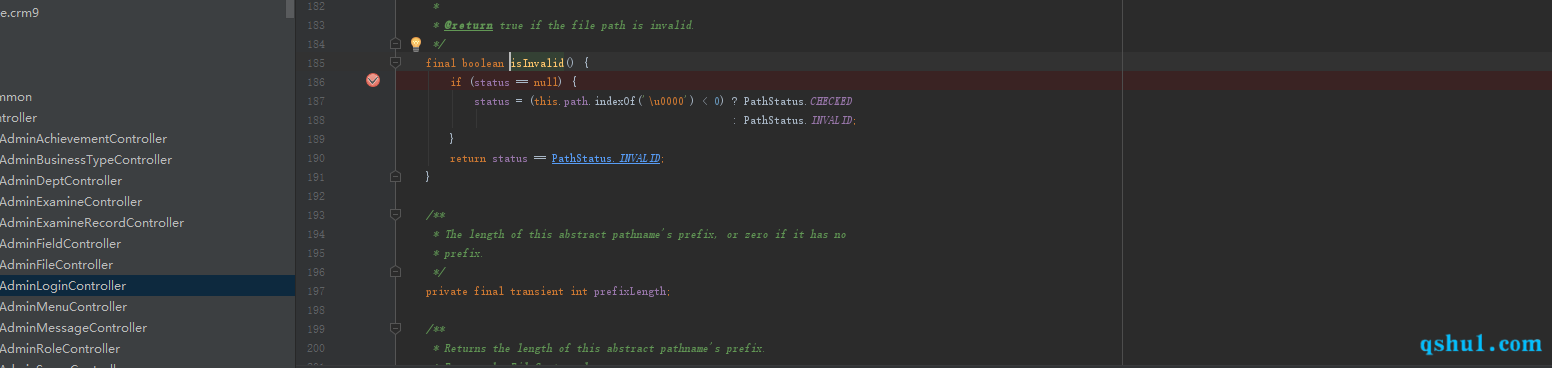Image resolution: width=1552 pixels, height=368 pixels.
Task: Select AdminRoleController in the project tree
Action: point(60,349)
